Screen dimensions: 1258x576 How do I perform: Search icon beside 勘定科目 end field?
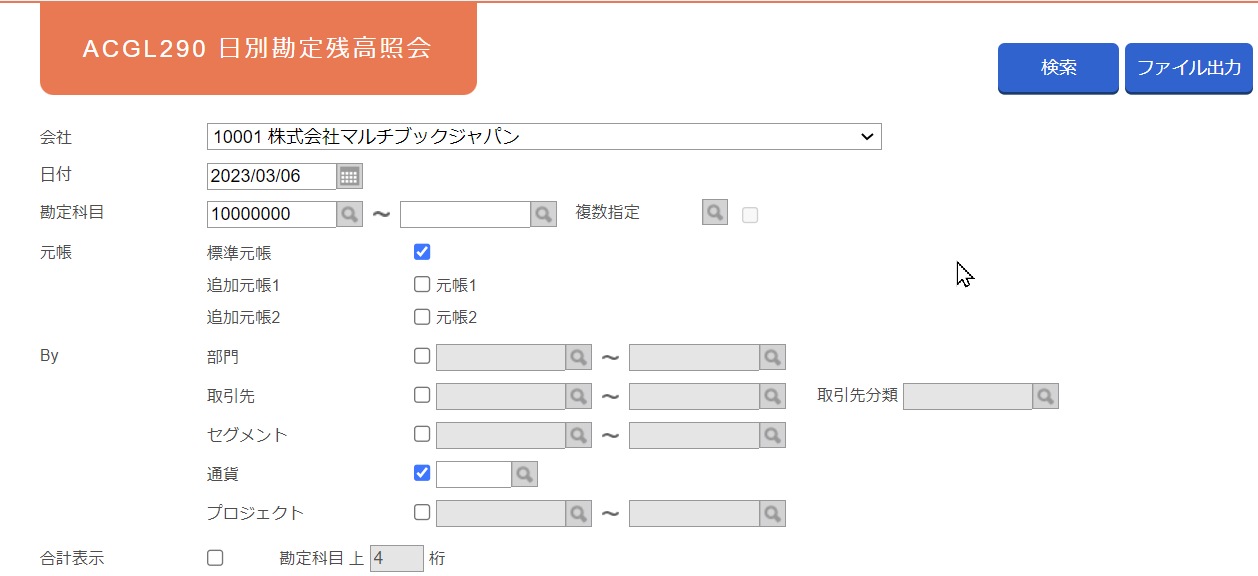543,214
